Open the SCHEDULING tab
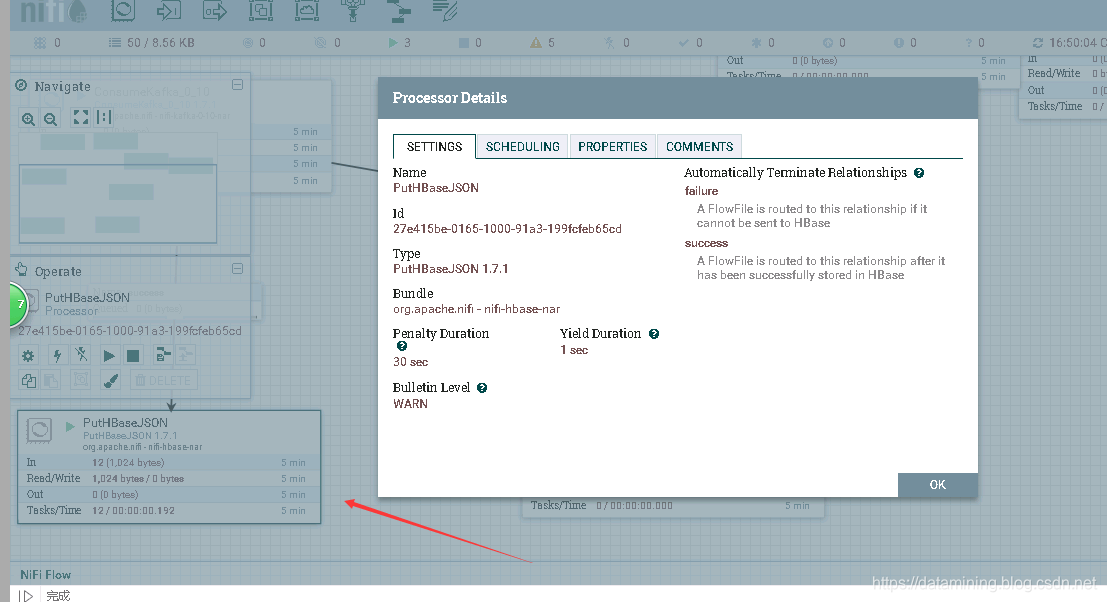1107x602 pixels. 522,147
